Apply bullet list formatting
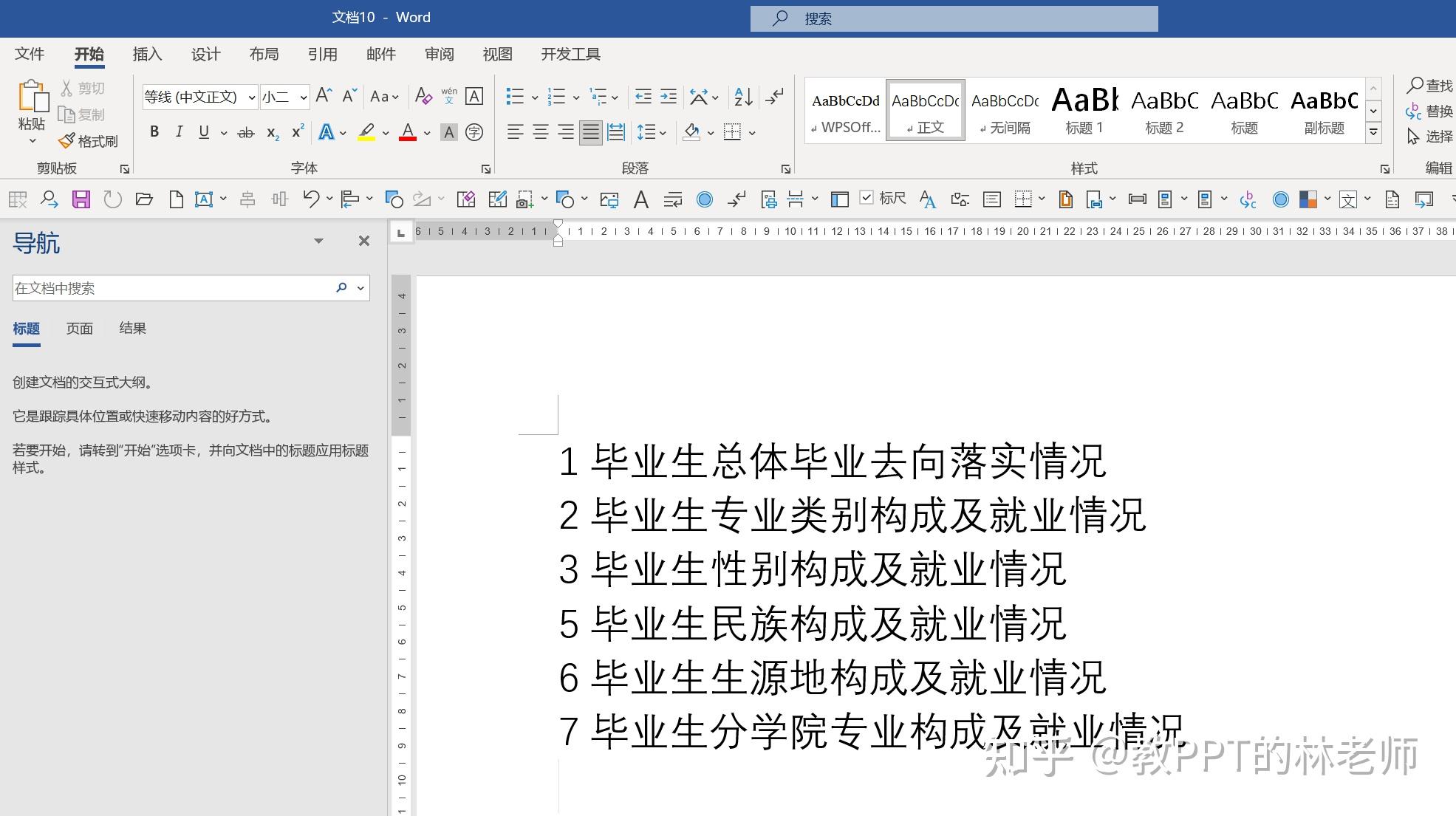Screen dimensions: 1456x816 click(515, 97)
